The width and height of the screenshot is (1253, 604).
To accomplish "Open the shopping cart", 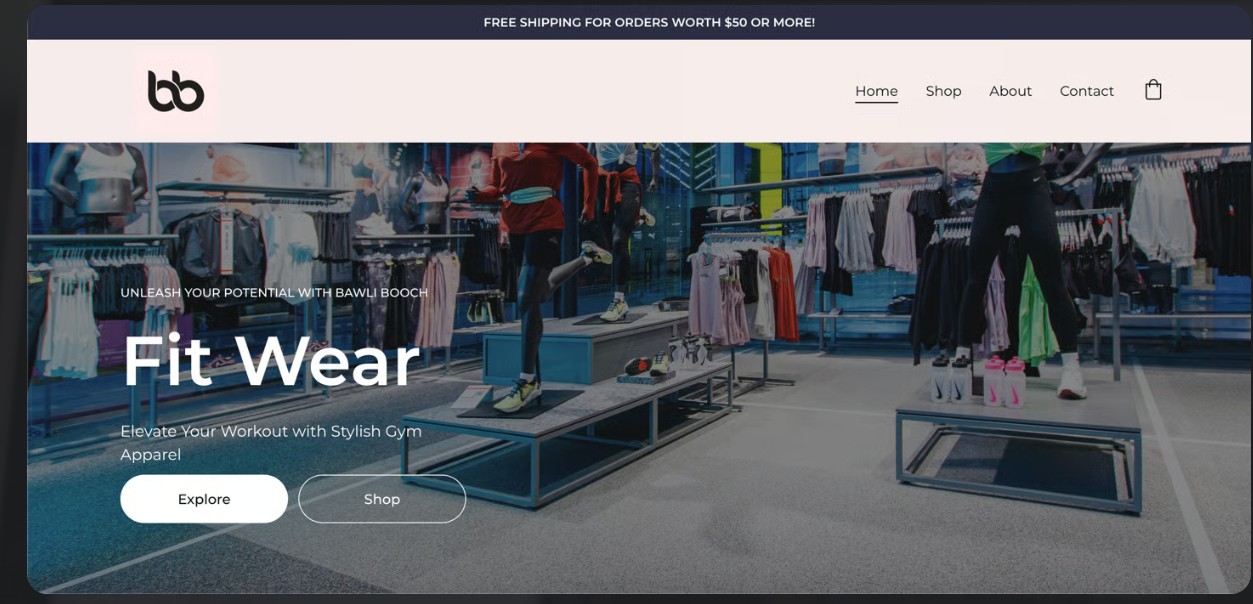I will 1154,89.
